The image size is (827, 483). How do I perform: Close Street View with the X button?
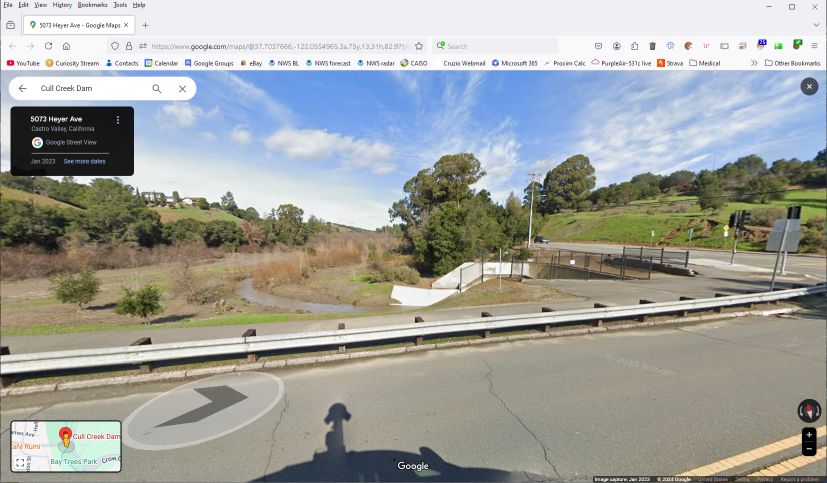pyautogui.click(x=809, y=86)
